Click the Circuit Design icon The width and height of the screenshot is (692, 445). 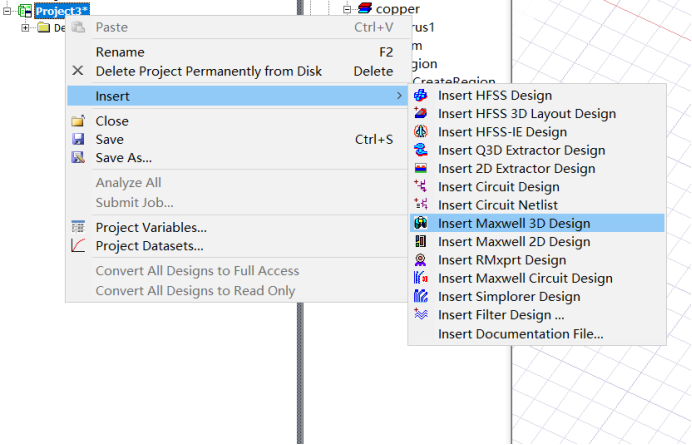tap(421, 186)
